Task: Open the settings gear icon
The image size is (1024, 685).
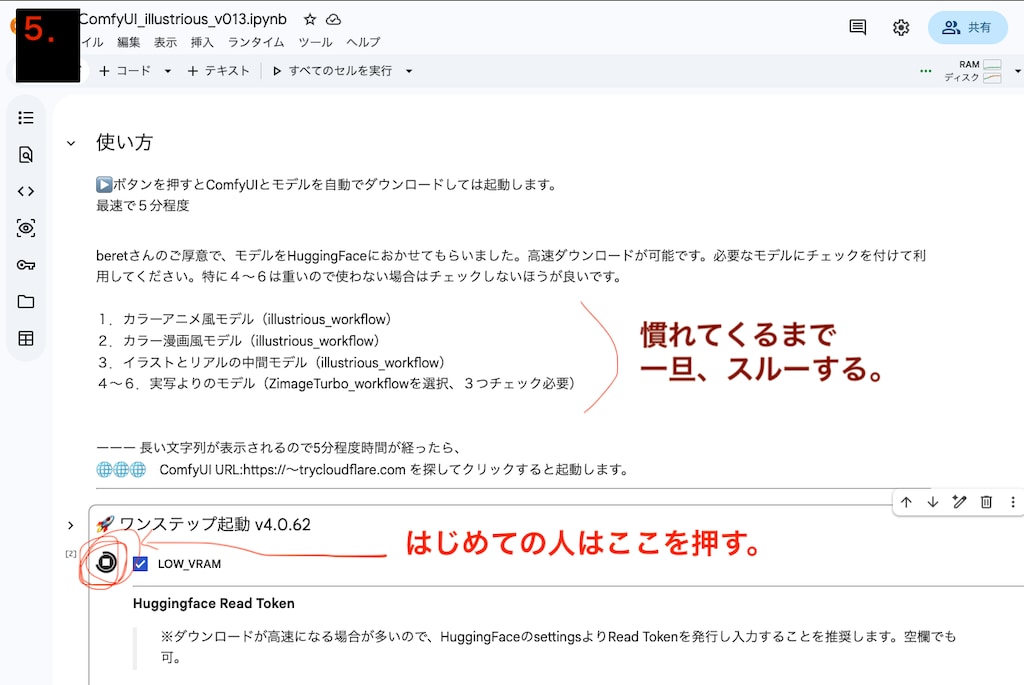Action: pyautogui.click(x=901, y=27)
